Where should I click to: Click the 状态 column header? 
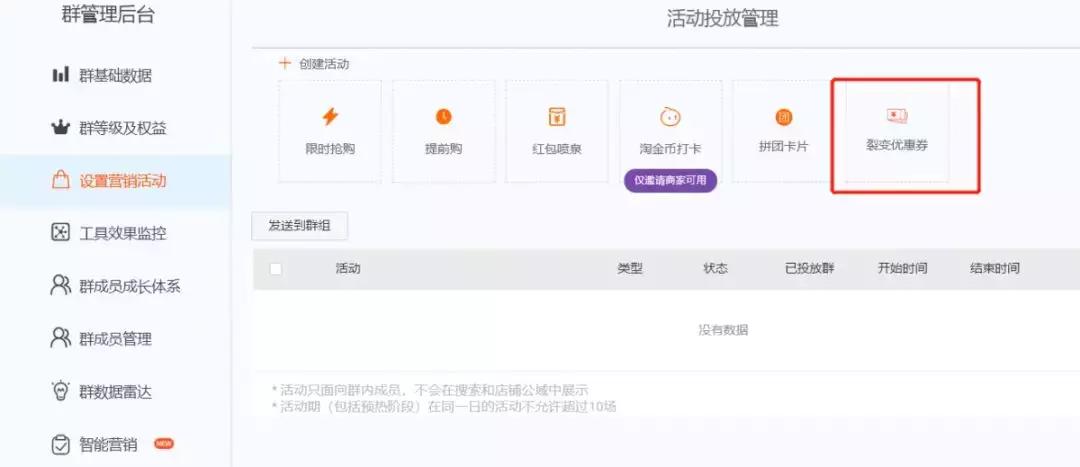pos(715,269)
